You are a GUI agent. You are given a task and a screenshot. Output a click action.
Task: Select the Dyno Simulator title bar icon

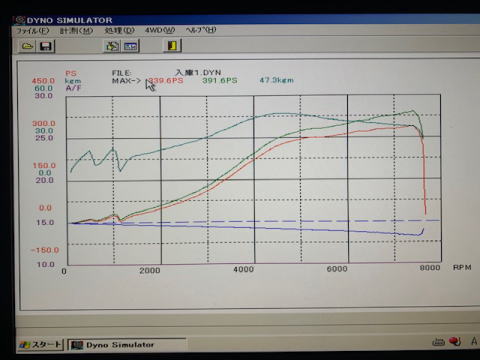(20, 20)
